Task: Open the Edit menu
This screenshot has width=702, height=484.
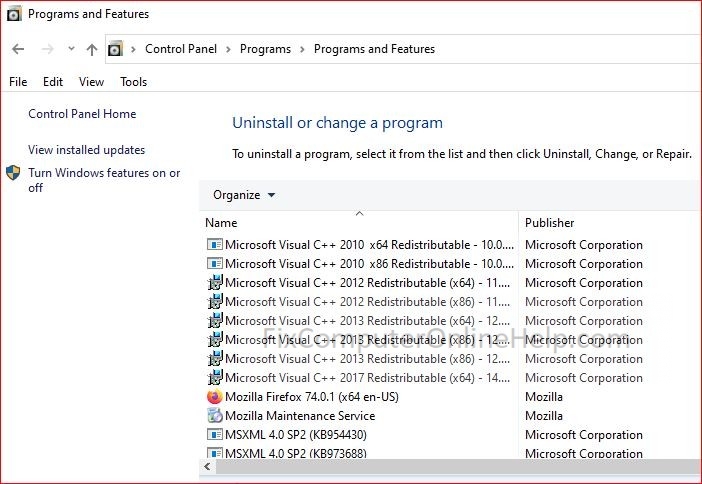Action: [x=53, y=82]
